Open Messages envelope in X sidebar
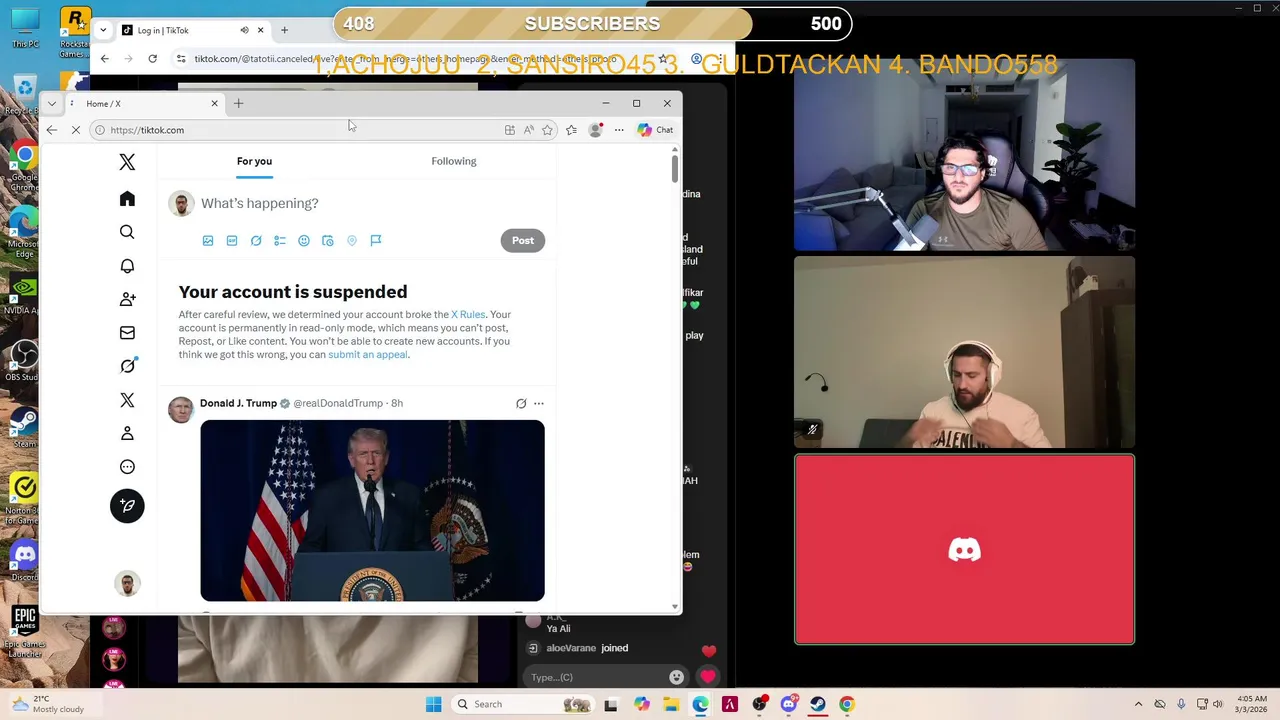The image size is (1280, 720). (127, 333)
